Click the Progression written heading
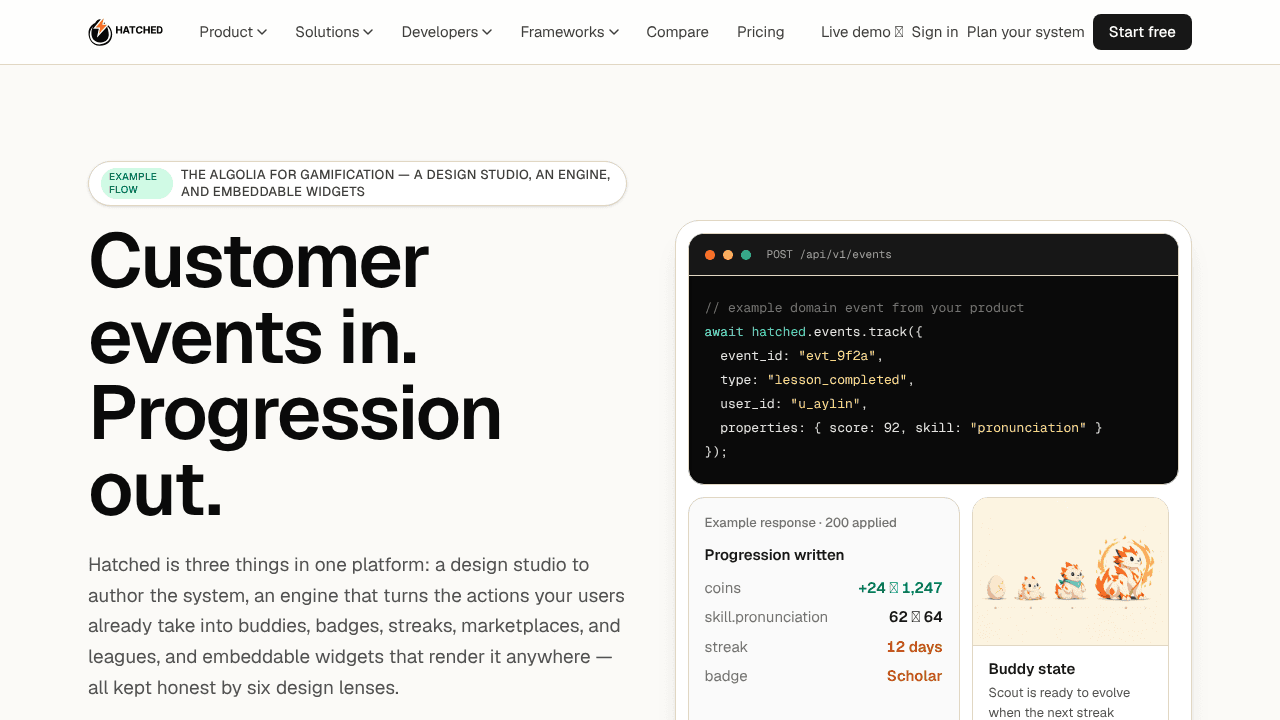Image resolution: width=1280 pixels, height=720 pixels. coord(775,555)
